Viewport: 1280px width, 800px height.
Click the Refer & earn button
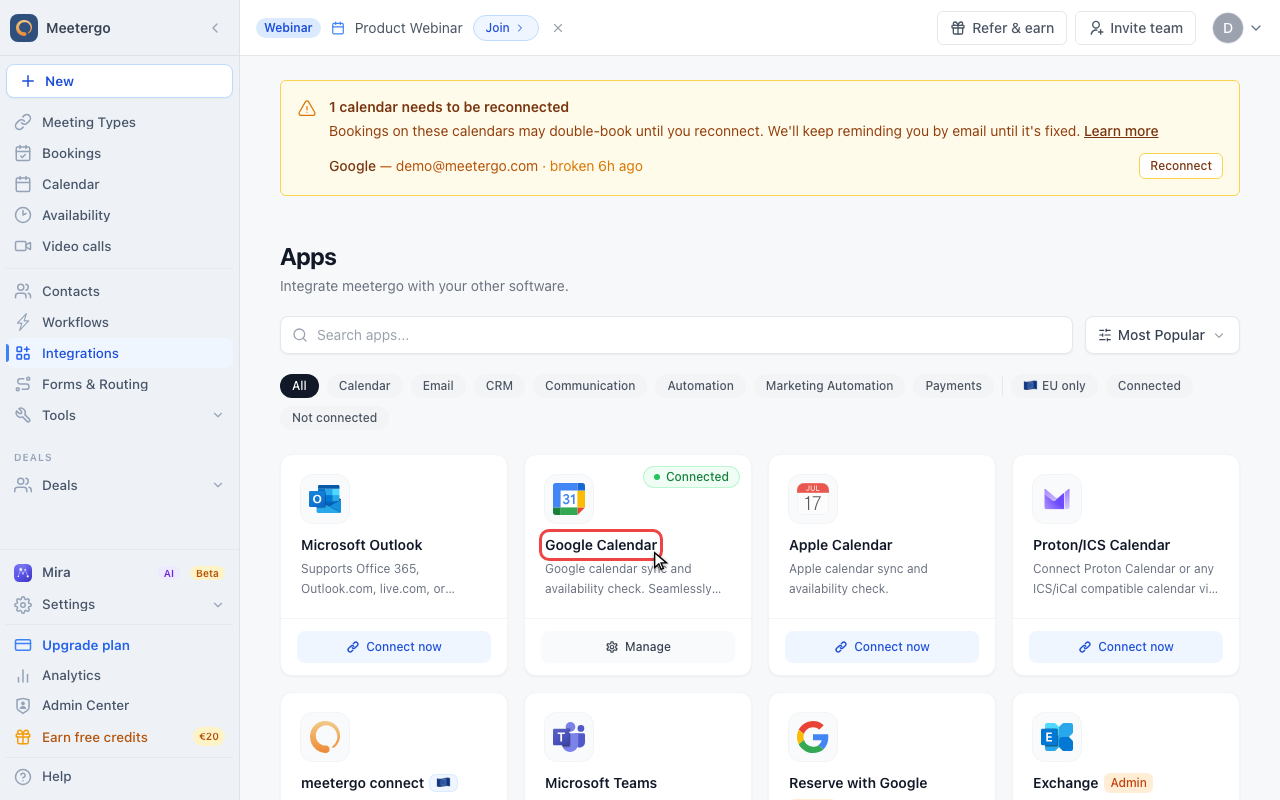[1002, 28]
